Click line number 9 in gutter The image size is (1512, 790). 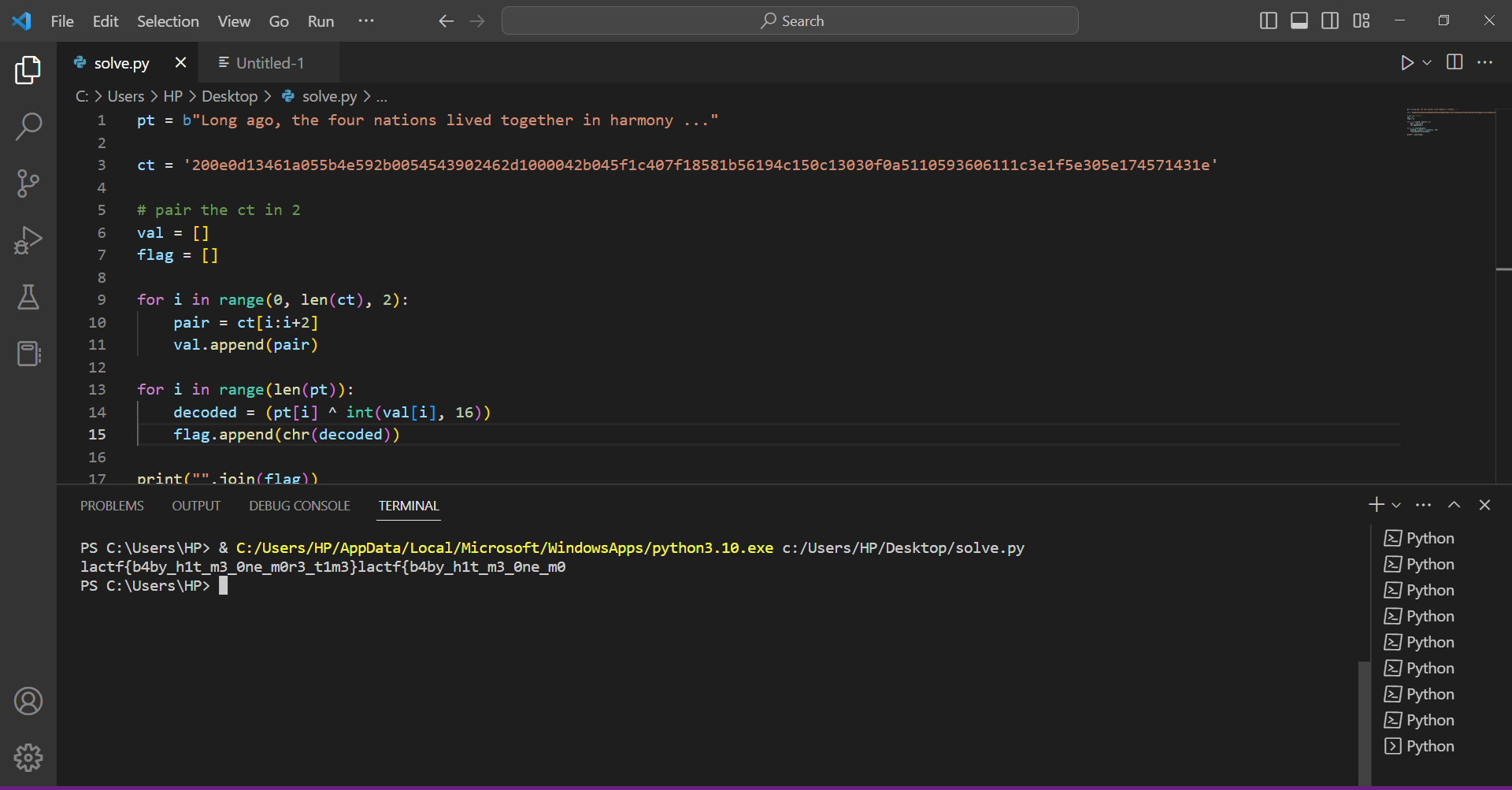[102, 300]
